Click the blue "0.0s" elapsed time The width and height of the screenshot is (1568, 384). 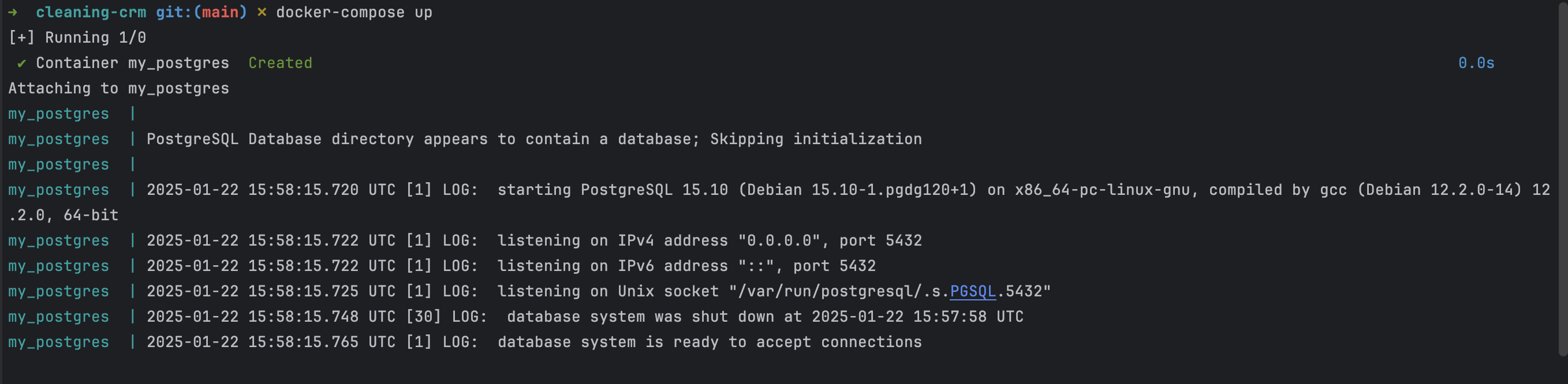point(1476,63)
